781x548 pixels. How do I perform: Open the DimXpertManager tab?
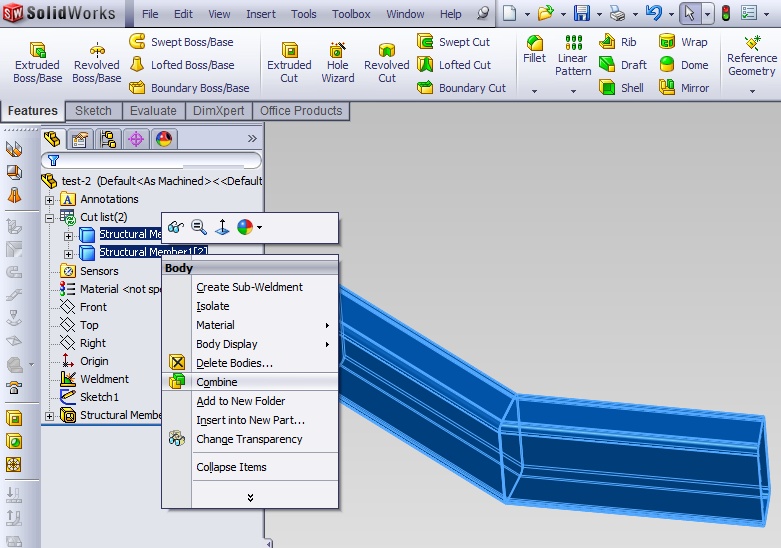pos(135,139)
